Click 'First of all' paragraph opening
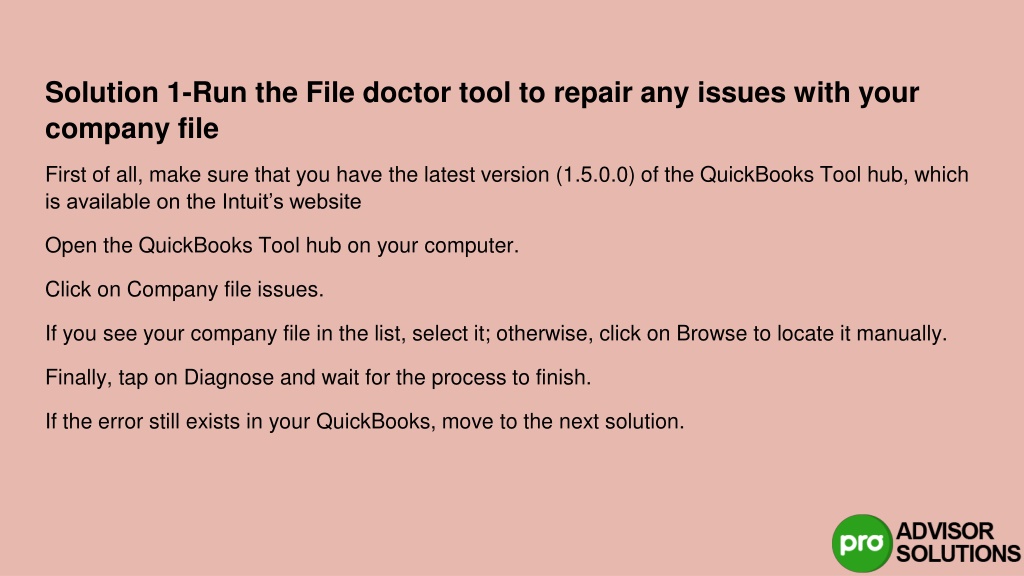 coord(94,175)
